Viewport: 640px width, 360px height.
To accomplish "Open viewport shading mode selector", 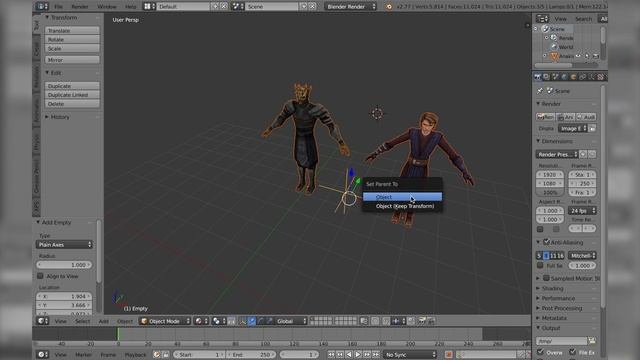I will pos(200,321).
